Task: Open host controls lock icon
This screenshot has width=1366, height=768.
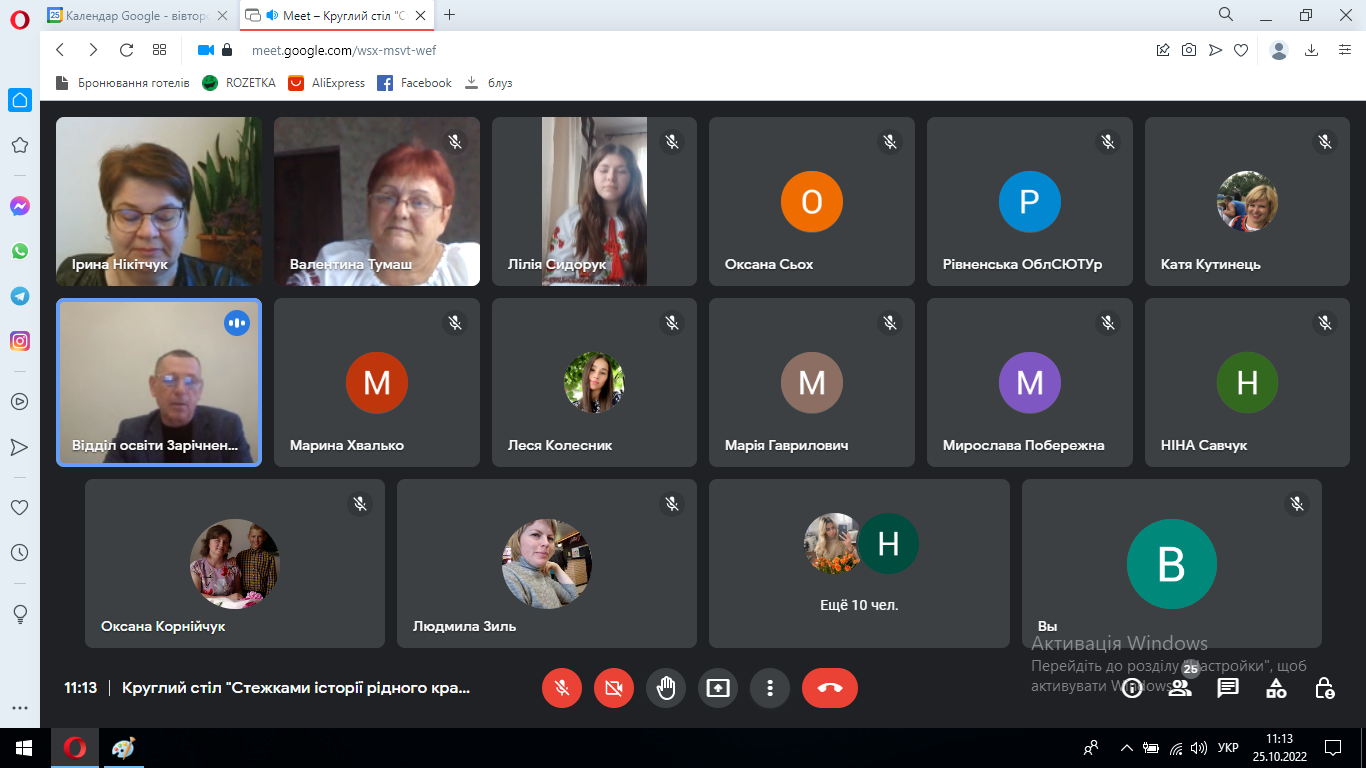Action: pyautogui.click(x=1324, y=688)
